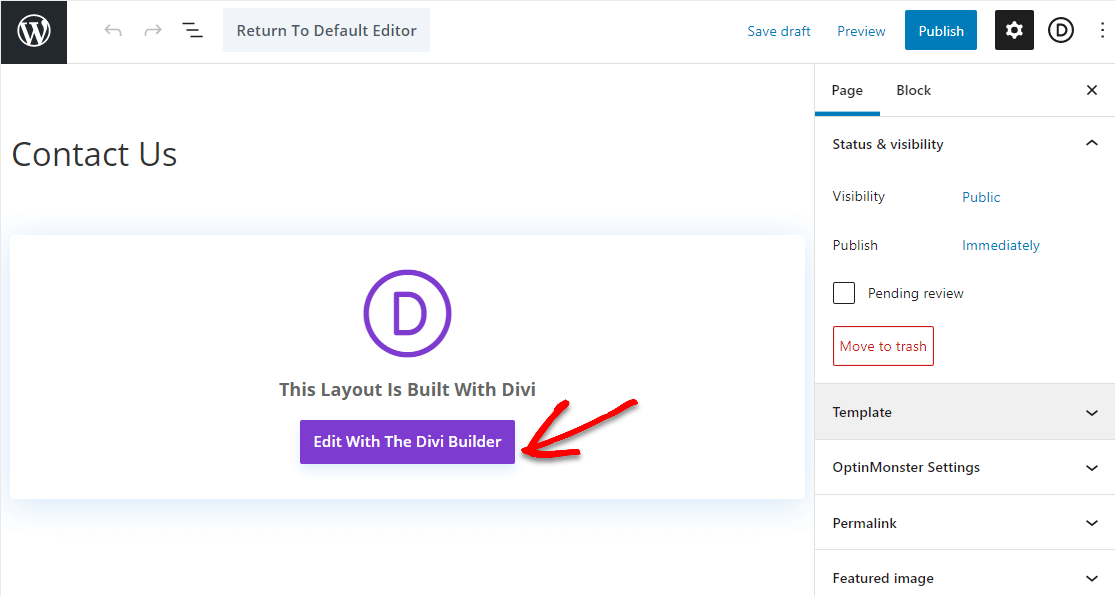Open the block list view icon

point(192,31)
